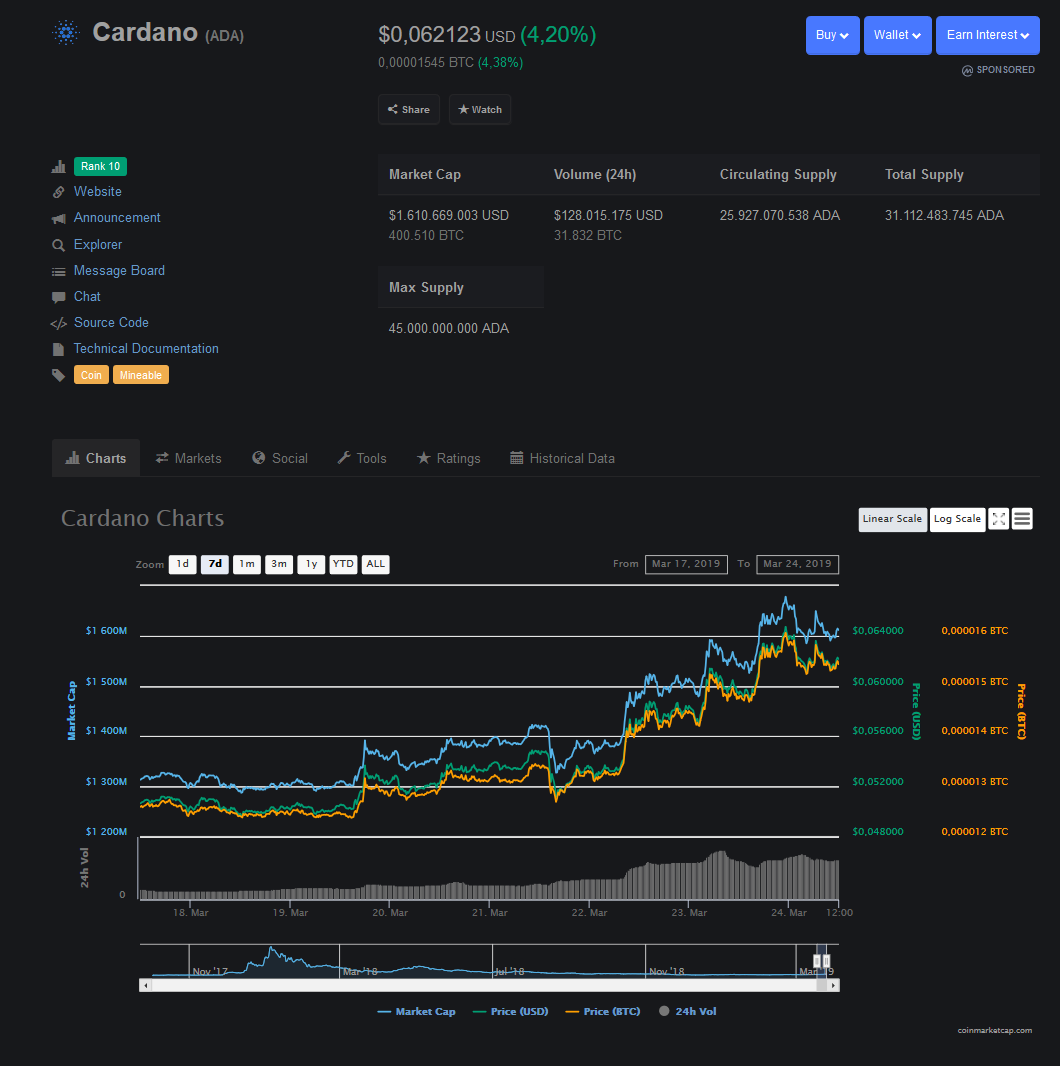1060x1066 pixels.
Task: Click the 25.927.070.538 ADA circulating supply
Action: click(780, 216)
